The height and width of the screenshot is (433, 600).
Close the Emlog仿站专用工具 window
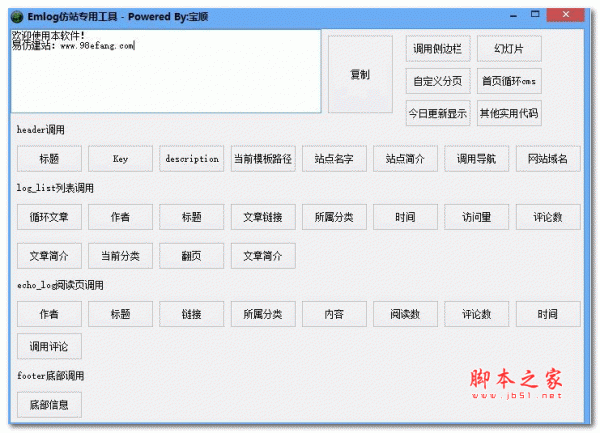pos(566,15)
